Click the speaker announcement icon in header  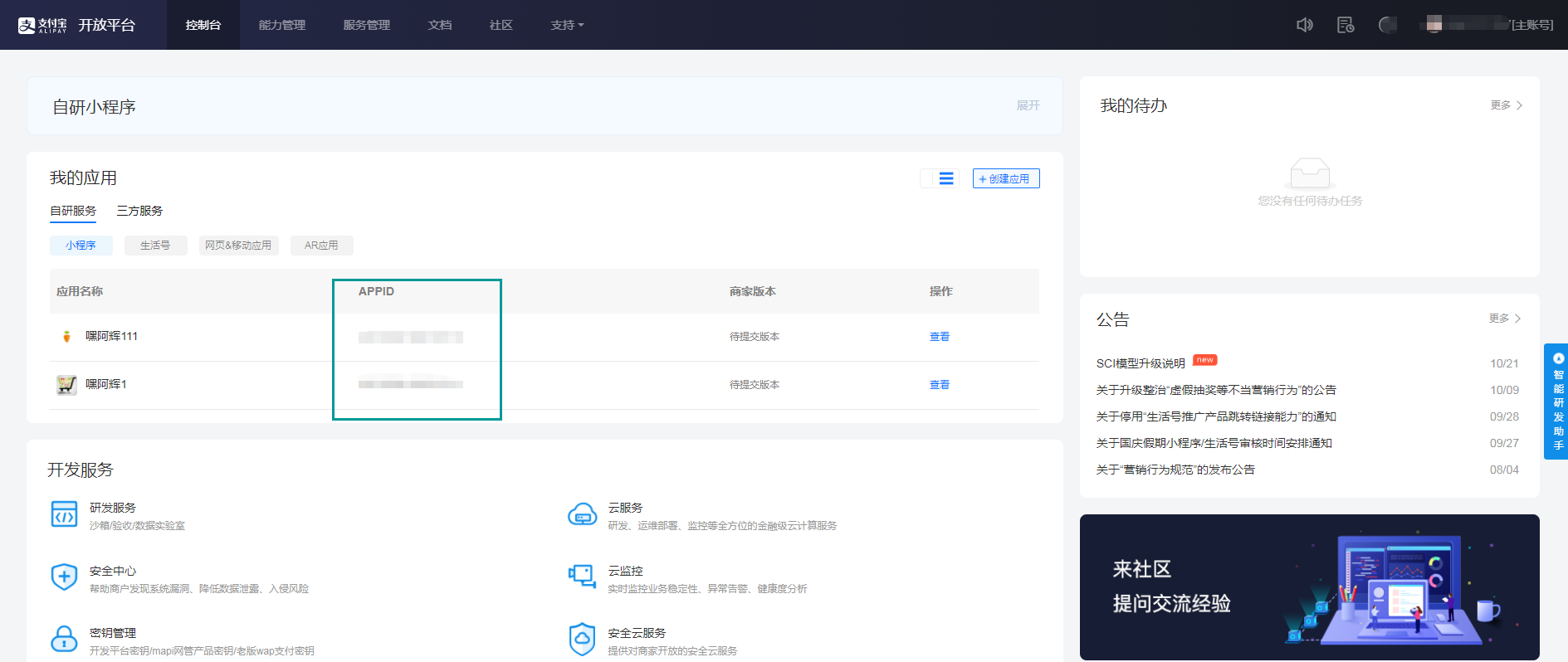click(1305, 25)
